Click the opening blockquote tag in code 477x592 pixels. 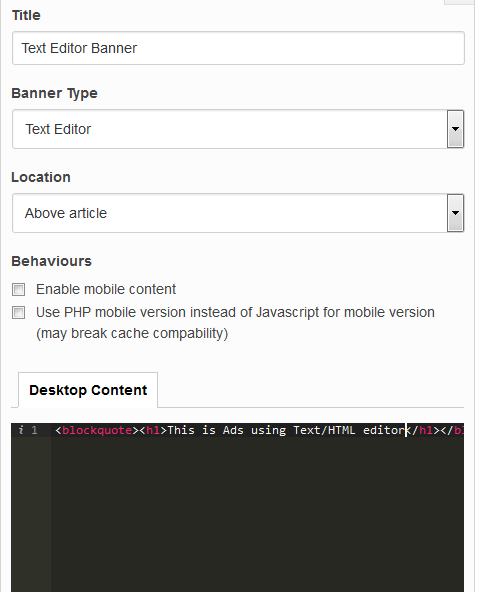click(97, 430)
